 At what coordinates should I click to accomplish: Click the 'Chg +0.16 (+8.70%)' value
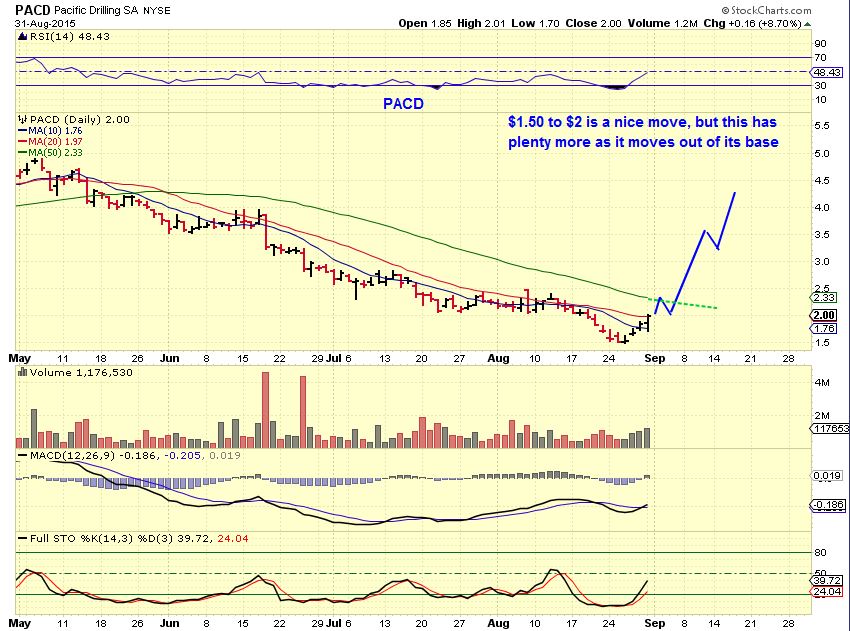(752, 23)
